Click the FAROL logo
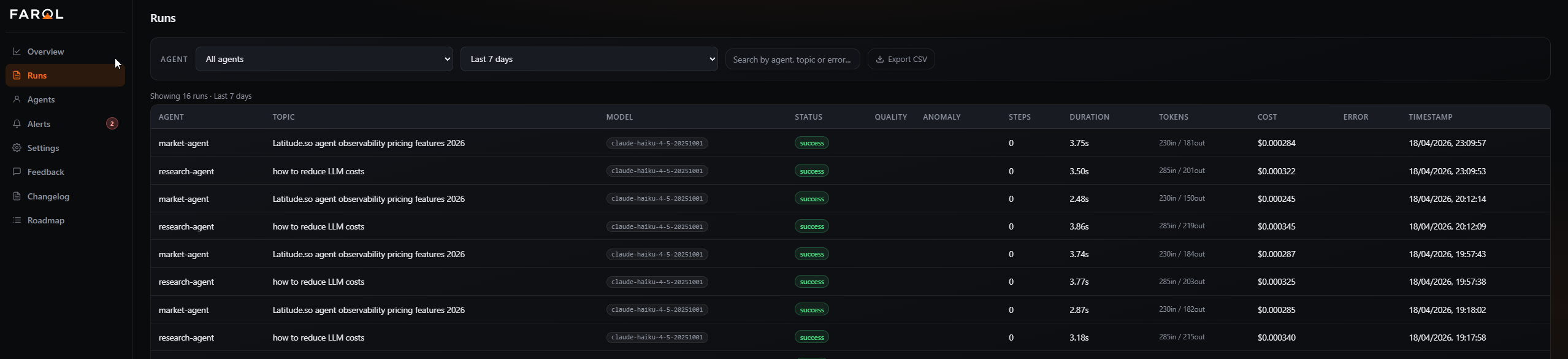1568x359 pixels. 37,14
